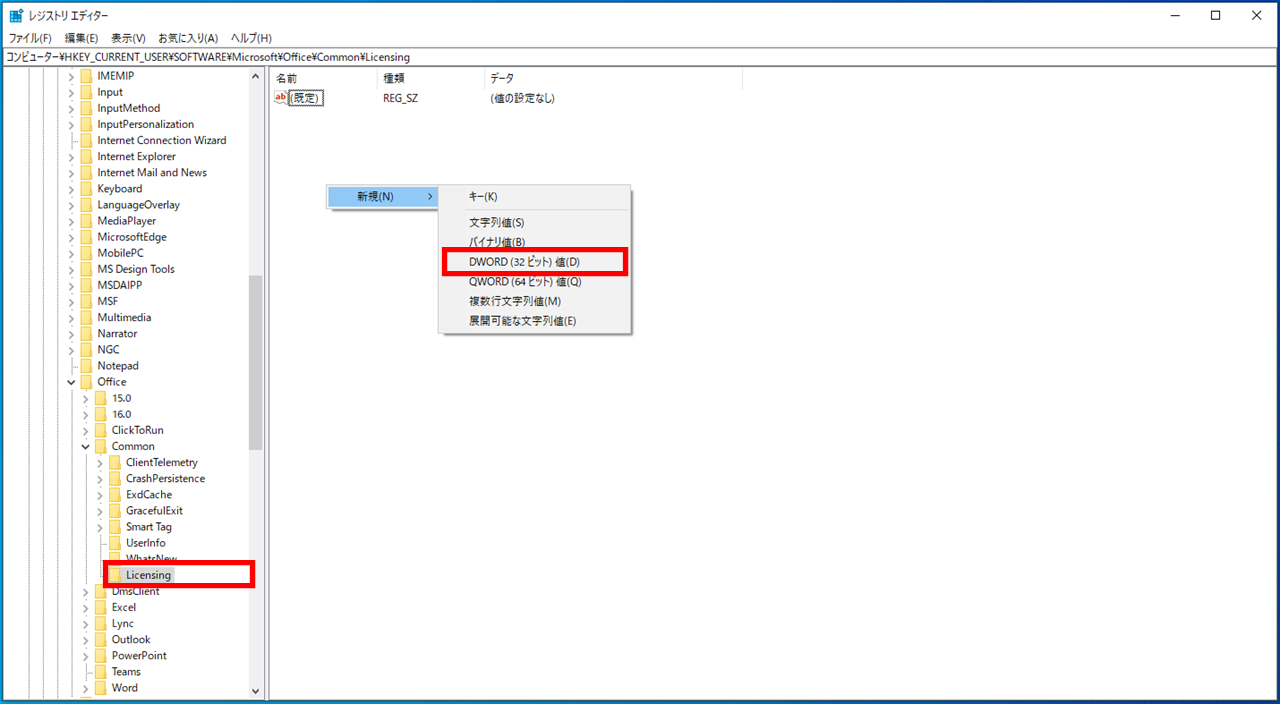Image resolution: width=1280 pixels, height=704 pixels.
Task: Select the ClickToRun key
Action: (138, 430)
